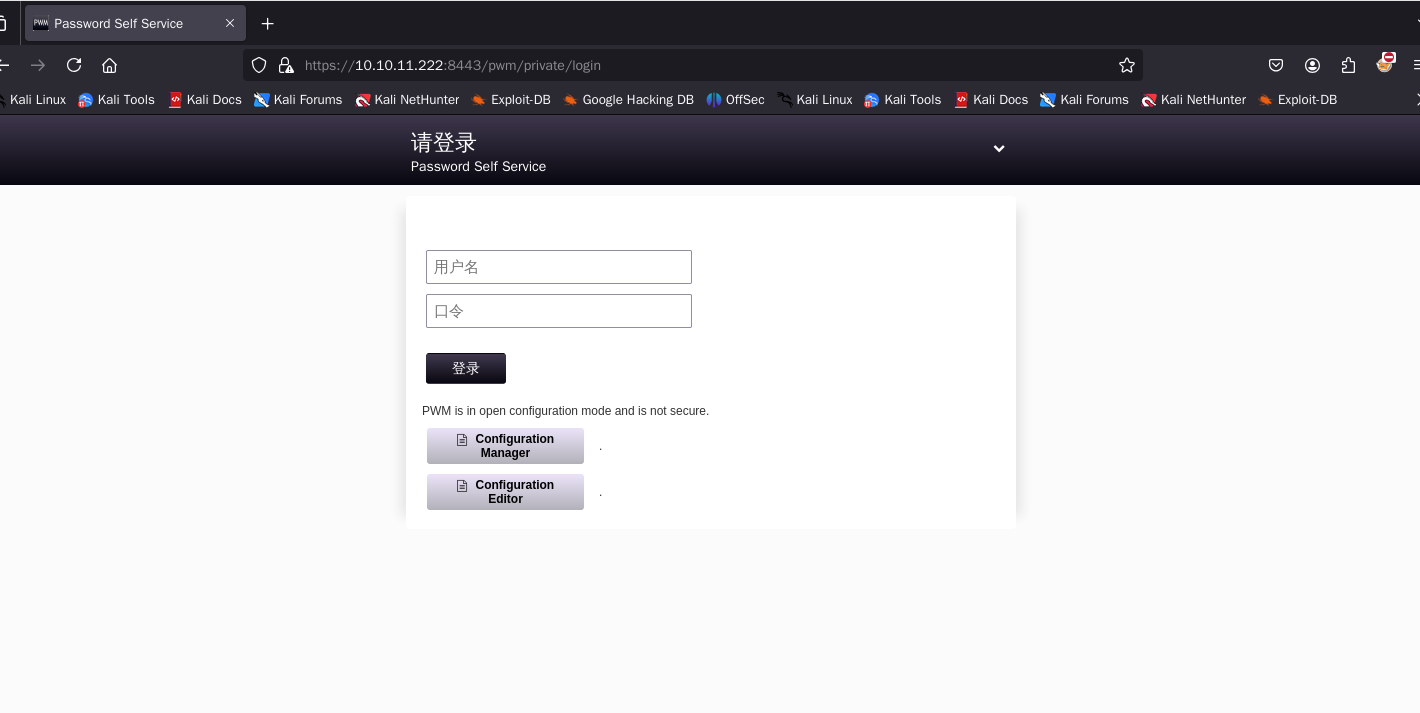Go to the browser Home page

(110, 65)
